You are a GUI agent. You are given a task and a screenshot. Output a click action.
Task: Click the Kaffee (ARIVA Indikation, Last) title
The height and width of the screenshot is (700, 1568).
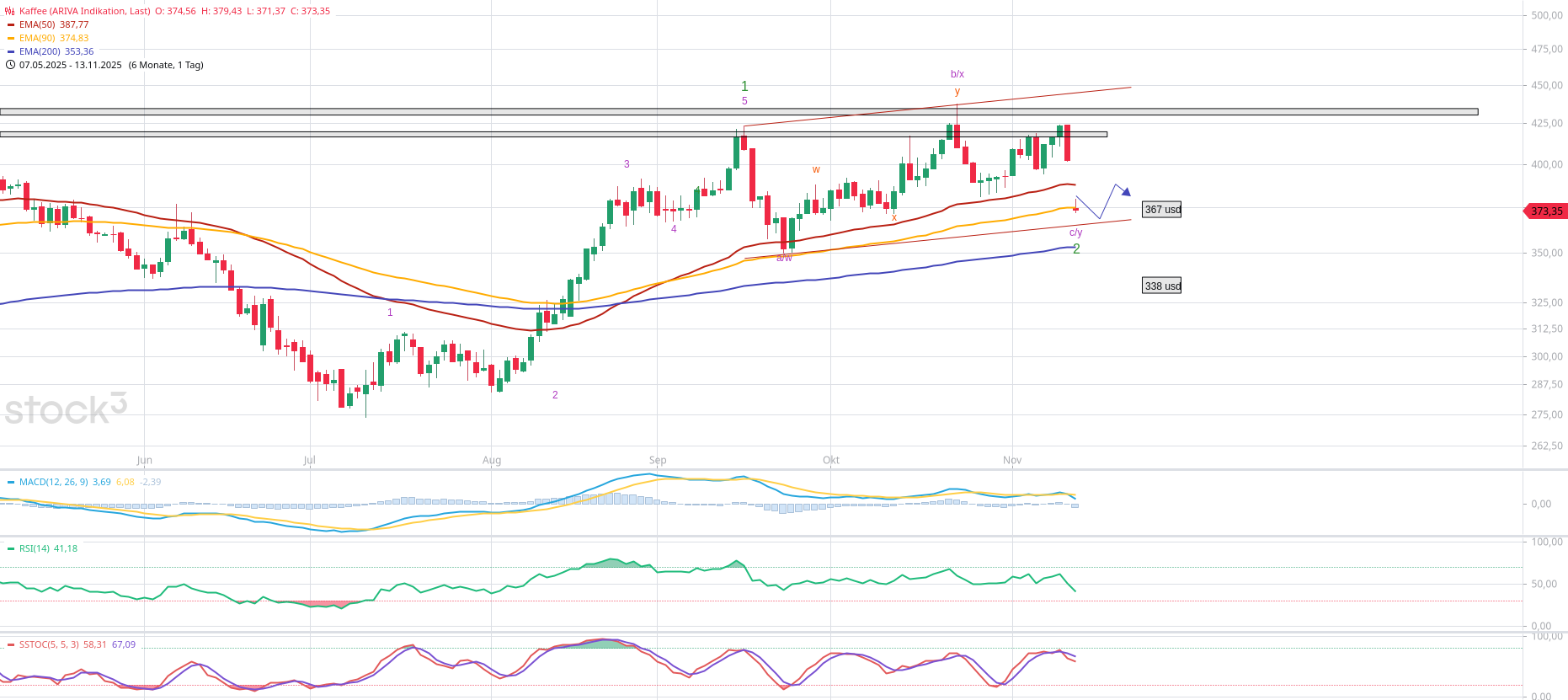pos(84,11)
